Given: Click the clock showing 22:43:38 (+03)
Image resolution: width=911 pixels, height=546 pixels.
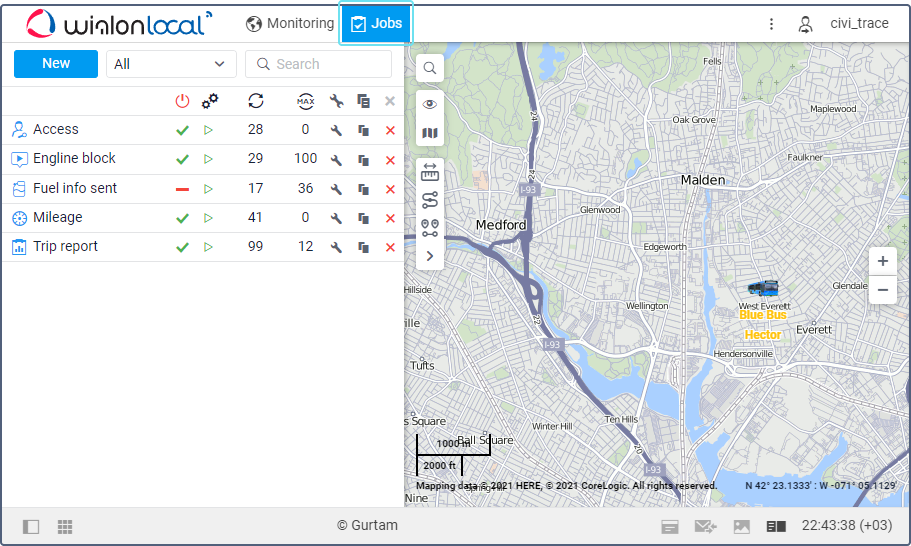Looking at the screenshot, I should [x=847, y=525].
